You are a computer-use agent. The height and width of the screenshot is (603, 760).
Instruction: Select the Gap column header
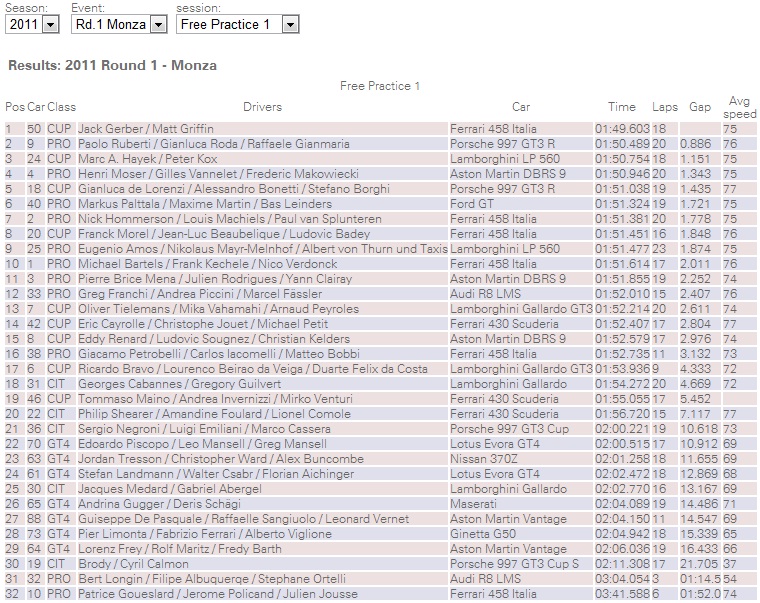coord(699,107)
